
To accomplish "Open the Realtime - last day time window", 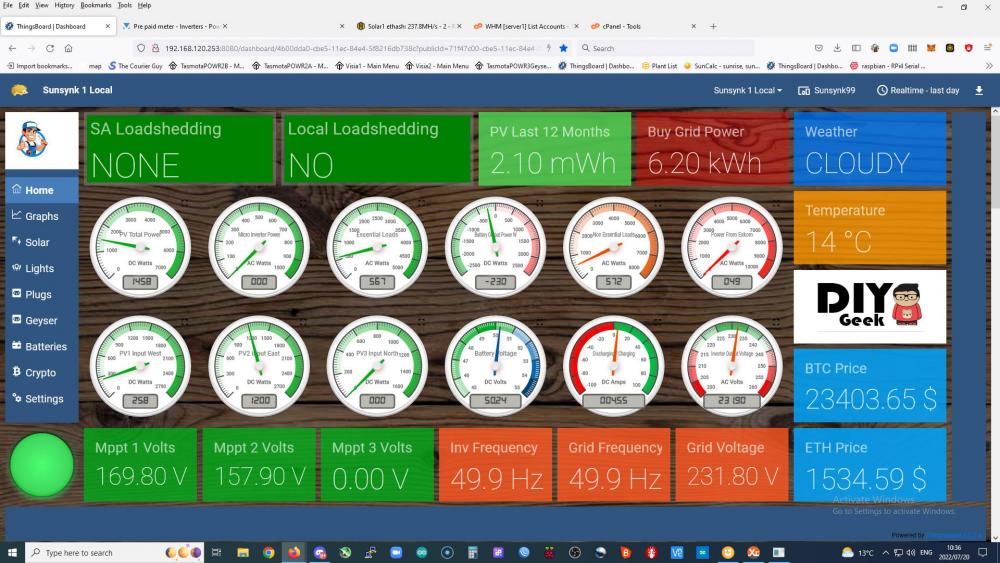I will click(x=918, y=91).
